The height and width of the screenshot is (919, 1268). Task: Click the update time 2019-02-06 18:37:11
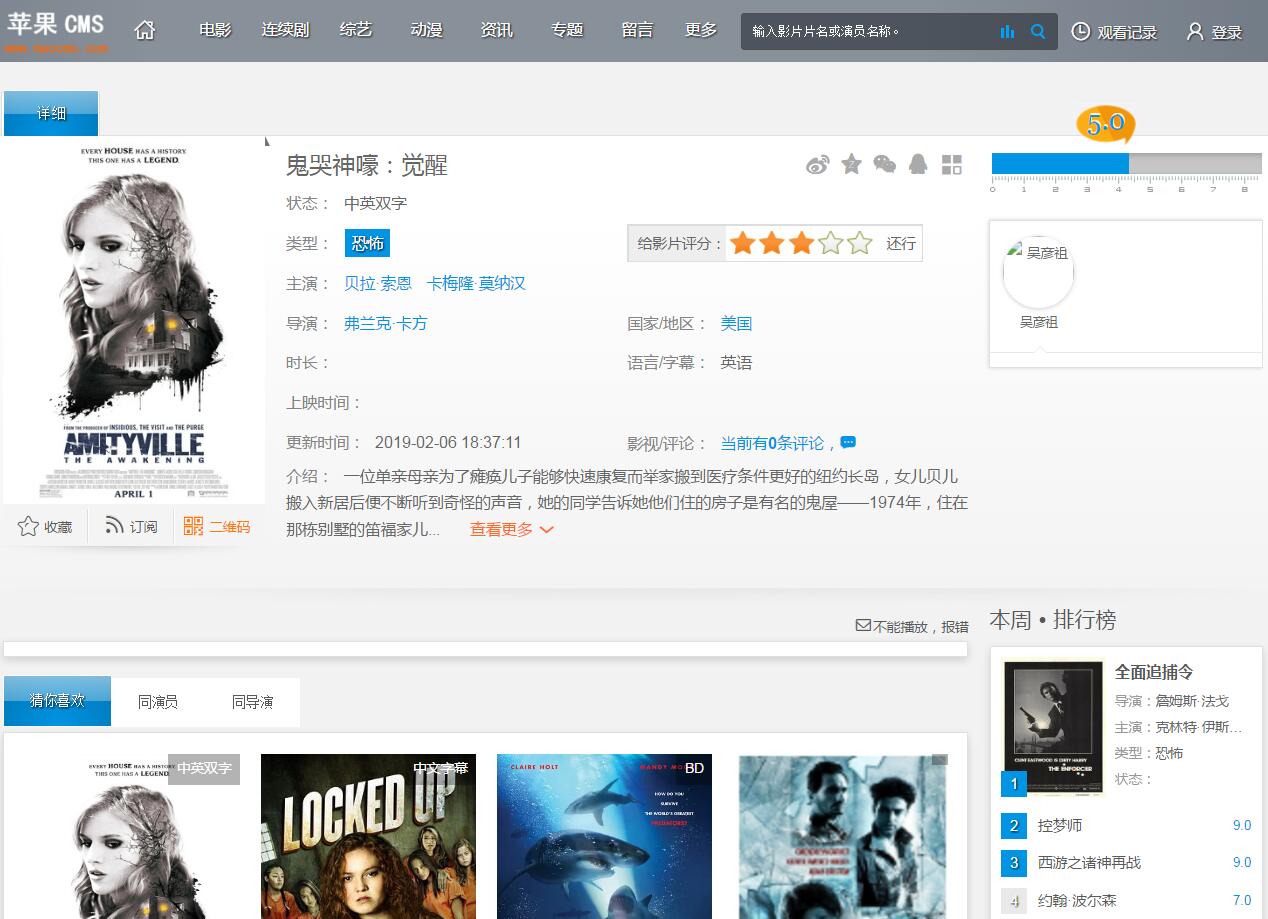pyautogui.click(x=448, y=442)
